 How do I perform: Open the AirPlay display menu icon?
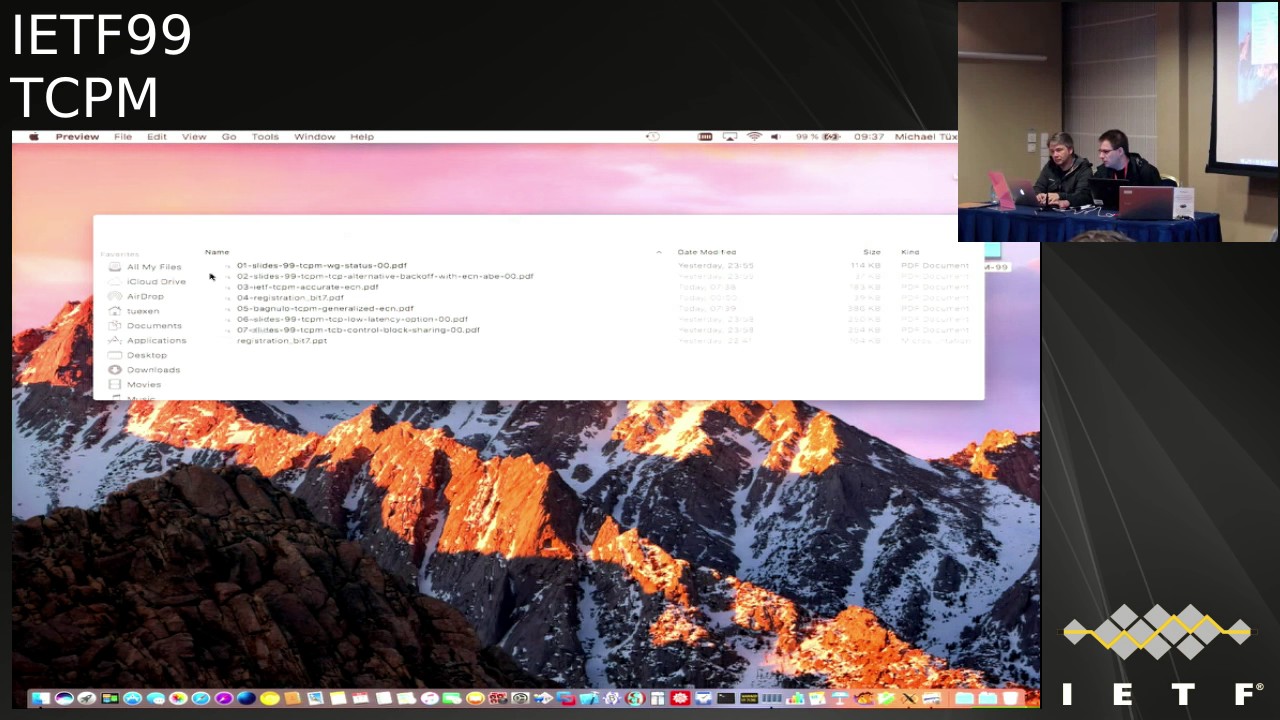[730, 137]
